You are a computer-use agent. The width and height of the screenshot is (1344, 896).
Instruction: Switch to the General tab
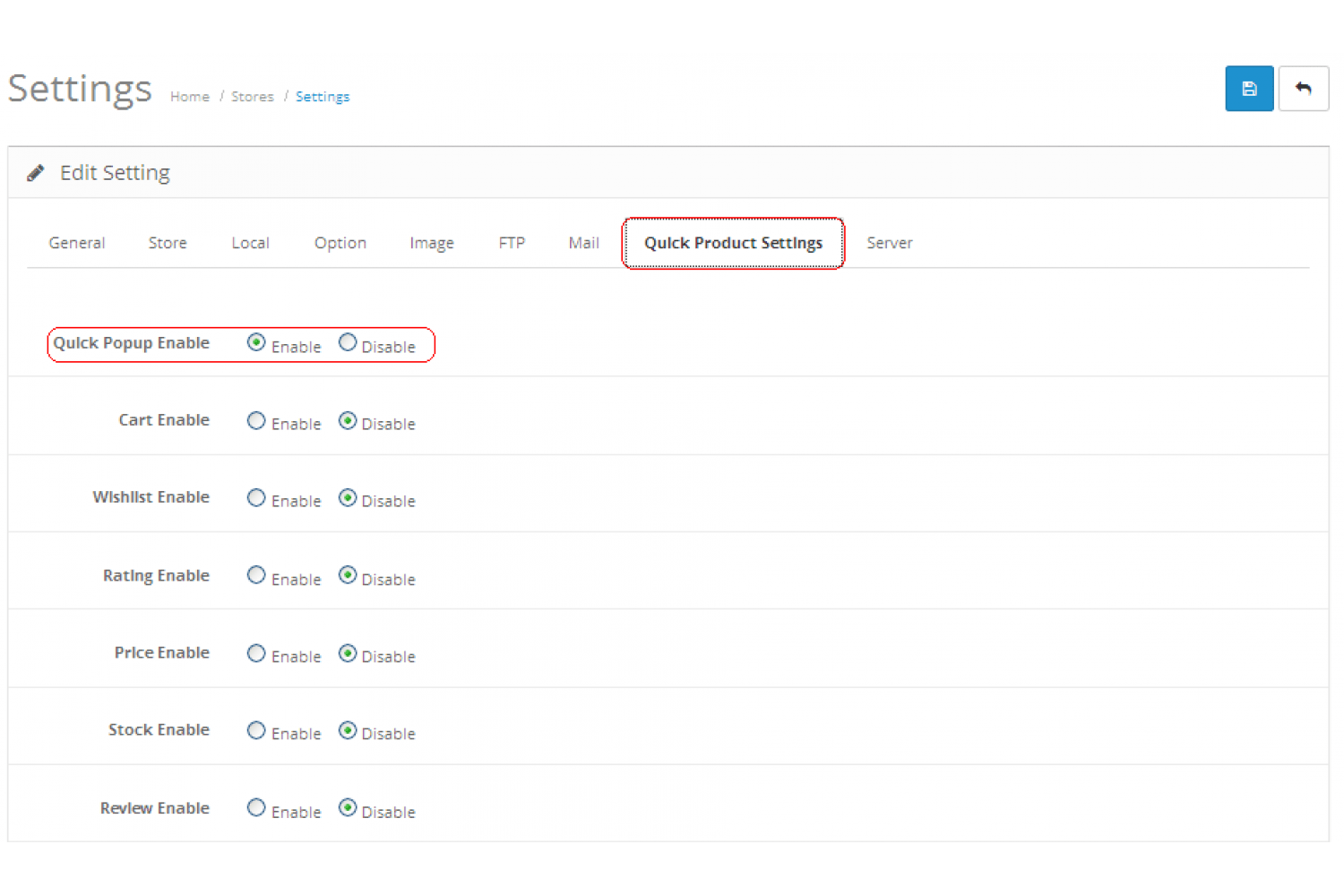point(76,243)
